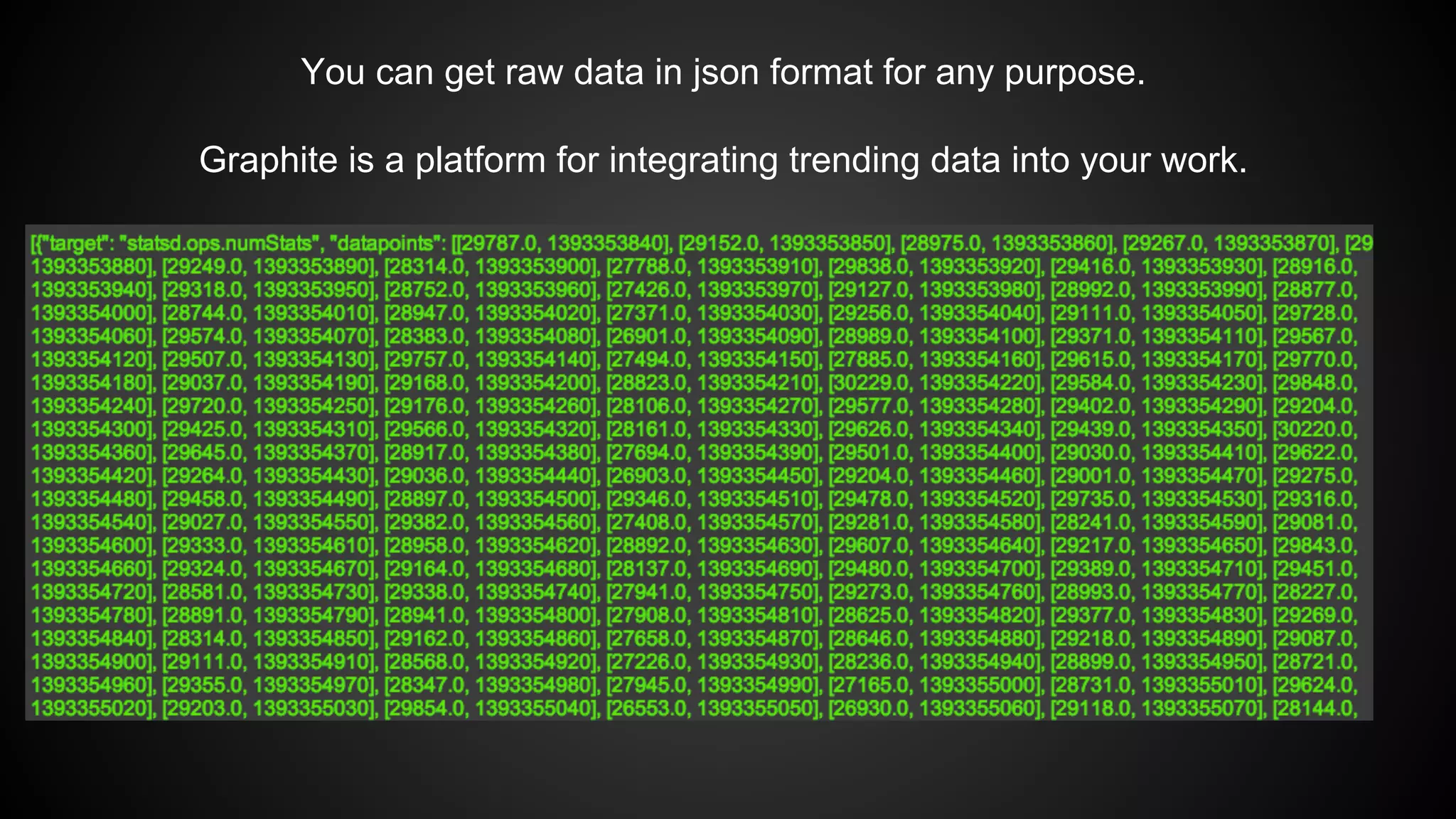
Task: Click timestamp 1393354240
Action: (x=90, y=407)
